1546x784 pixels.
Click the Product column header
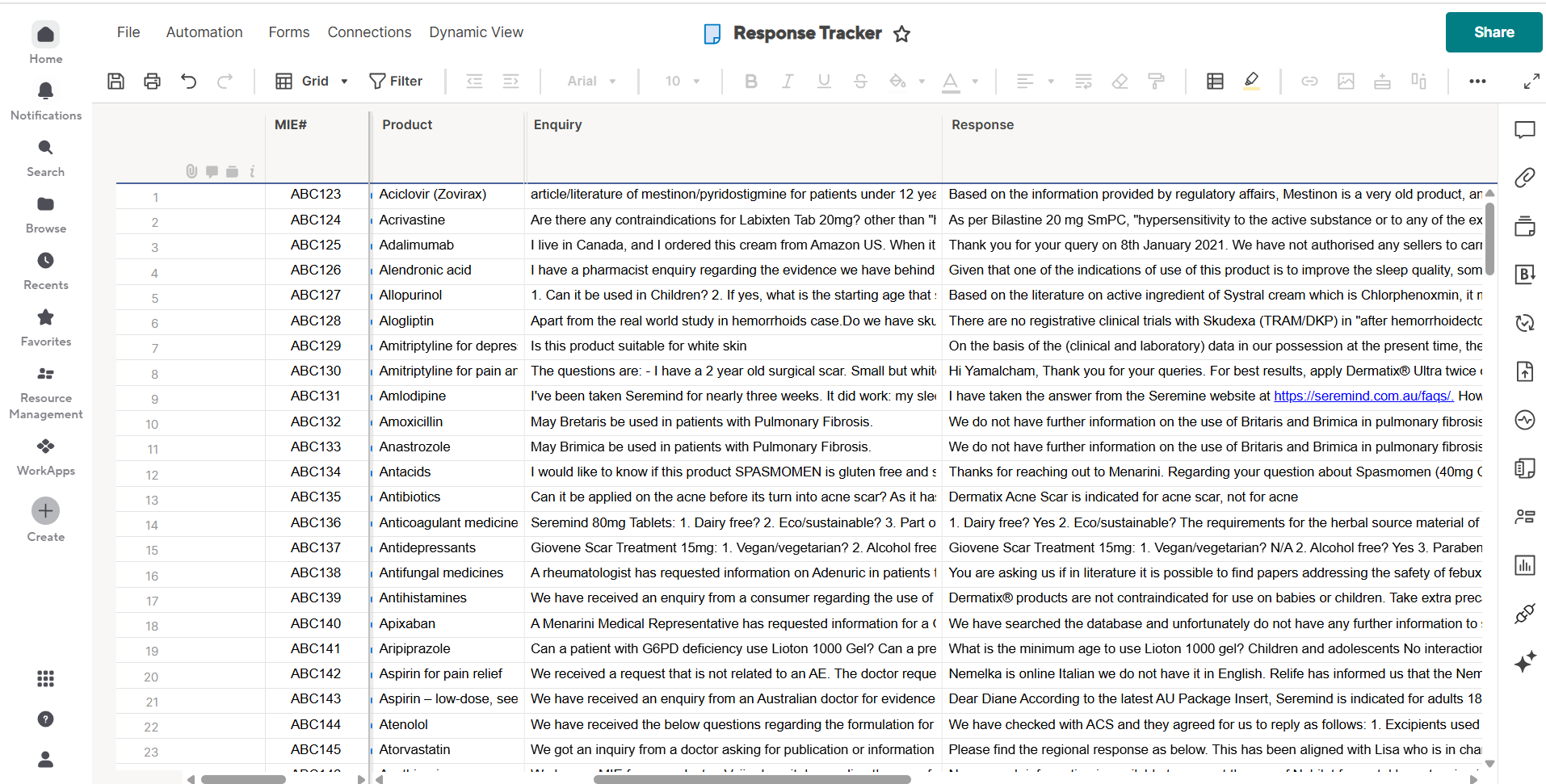pyautogui.click(x=407, y=124)
